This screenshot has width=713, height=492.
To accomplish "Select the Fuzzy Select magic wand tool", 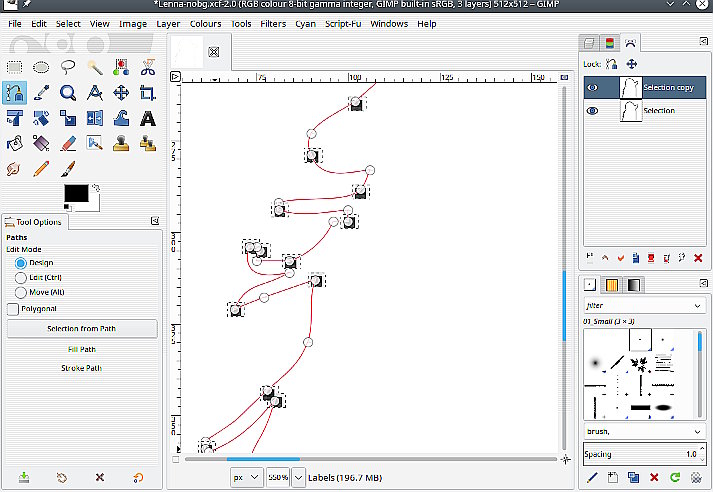I will (95, 68).
